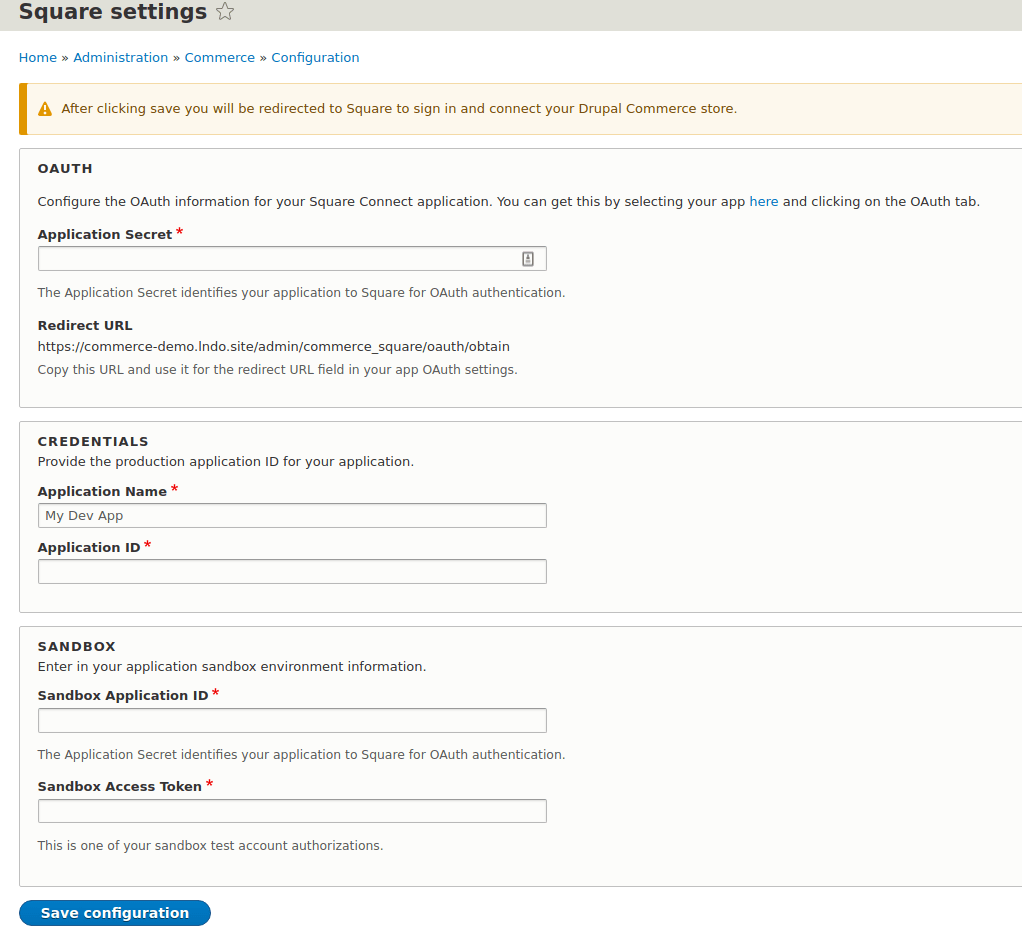Image resolution: width=1022 pixels, height=949 pixels.
Task: Click the Sandbox Application ID input box
Action: (x=290, y=720)
